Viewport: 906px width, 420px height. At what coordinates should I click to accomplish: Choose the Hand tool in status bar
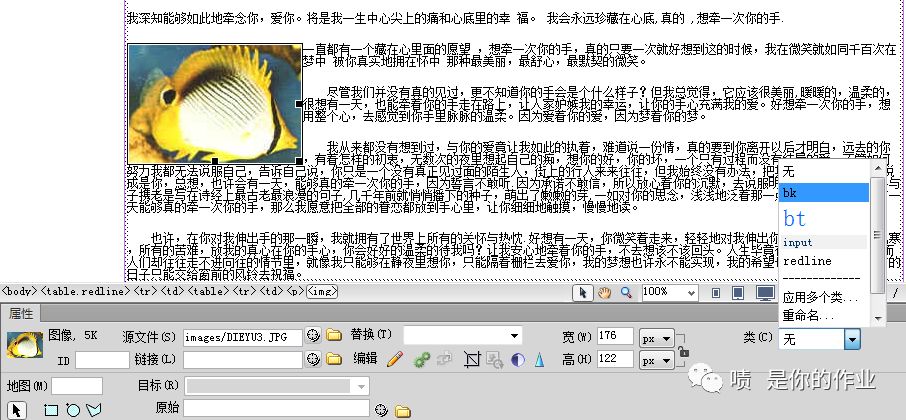click(604, 293)
